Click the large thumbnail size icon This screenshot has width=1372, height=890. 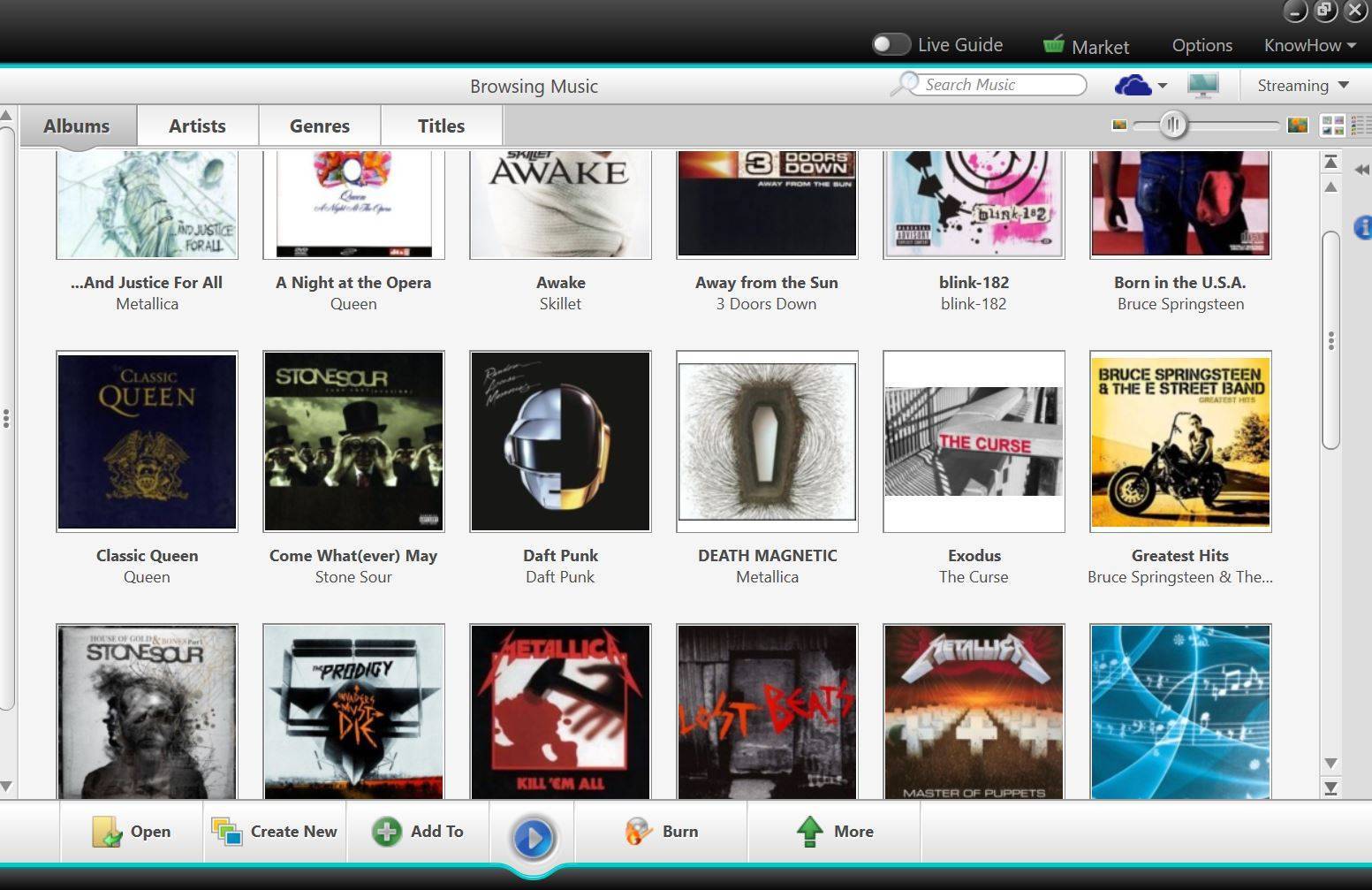[1298, 126]
